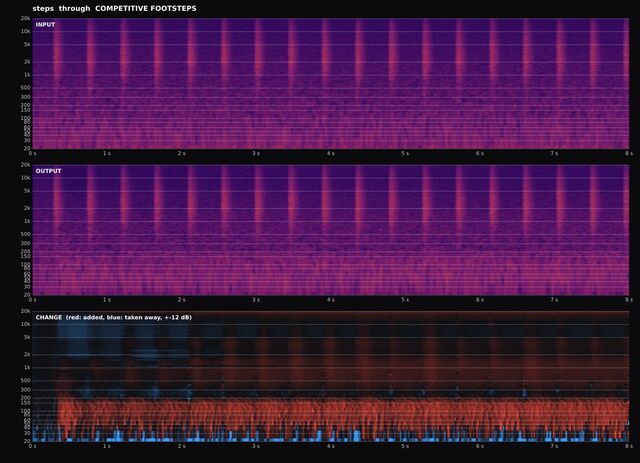Click the 1k frequency tick of INPUT panel

point(27,75)
